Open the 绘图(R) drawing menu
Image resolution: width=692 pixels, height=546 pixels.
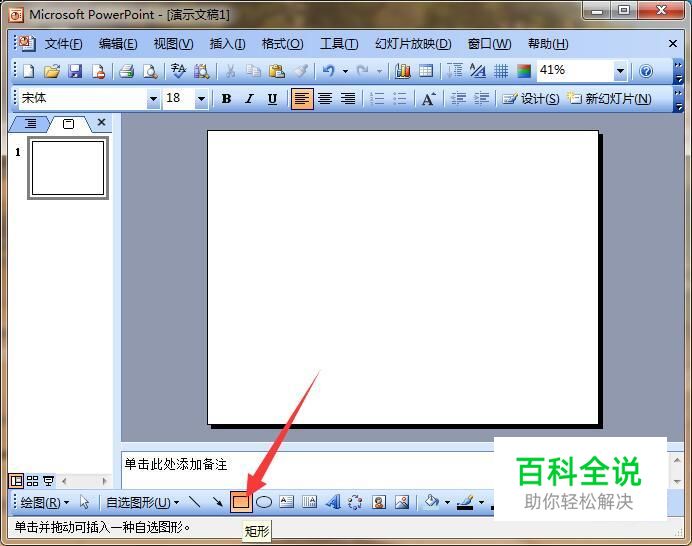45,502
